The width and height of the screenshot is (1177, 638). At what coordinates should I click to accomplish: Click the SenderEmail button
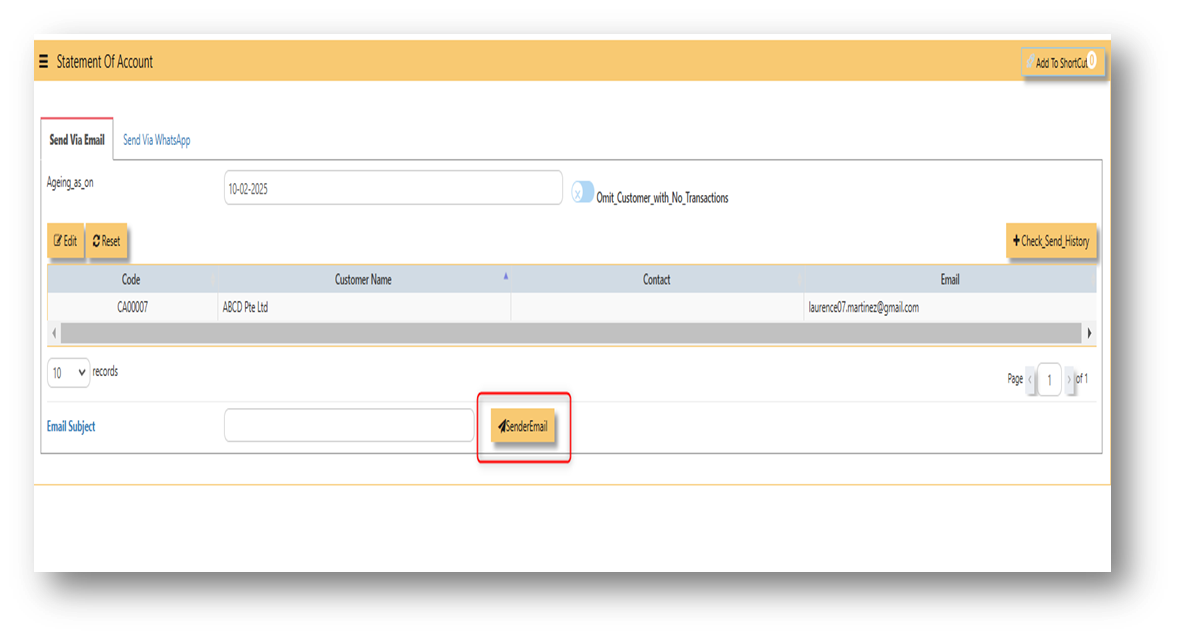523,426
